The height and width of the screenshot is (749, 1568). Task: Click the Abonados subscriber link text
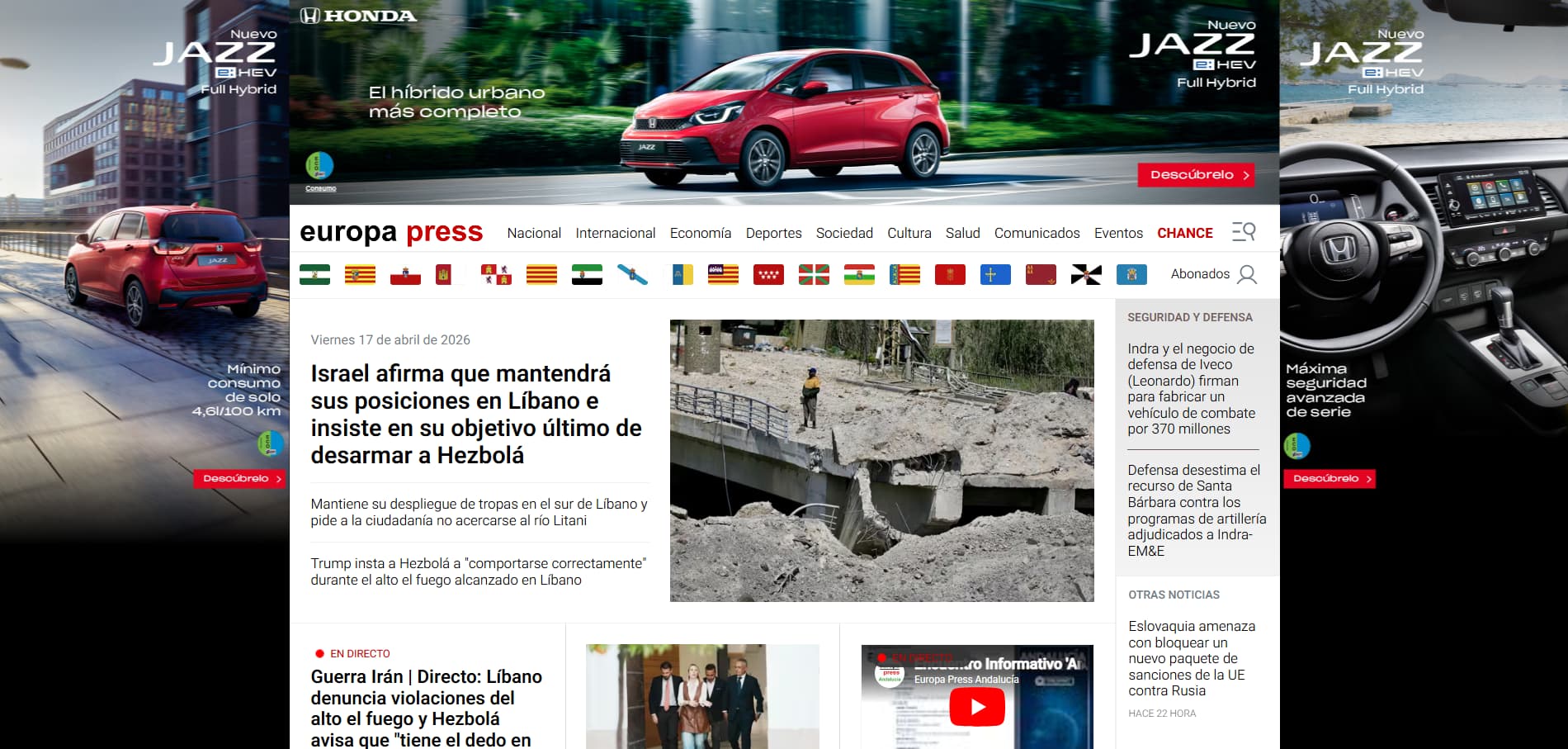[x=1200, y=274]
